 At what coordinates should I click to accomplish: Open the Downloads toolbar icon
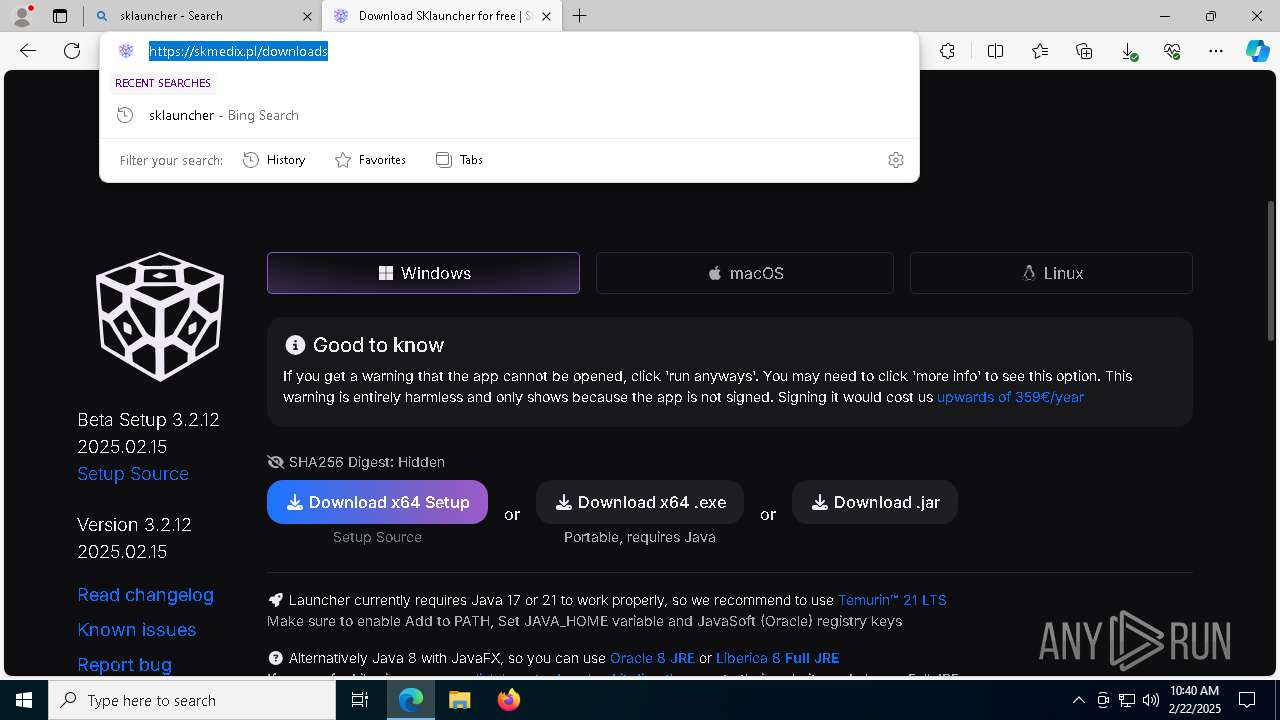pos(1128,51)
